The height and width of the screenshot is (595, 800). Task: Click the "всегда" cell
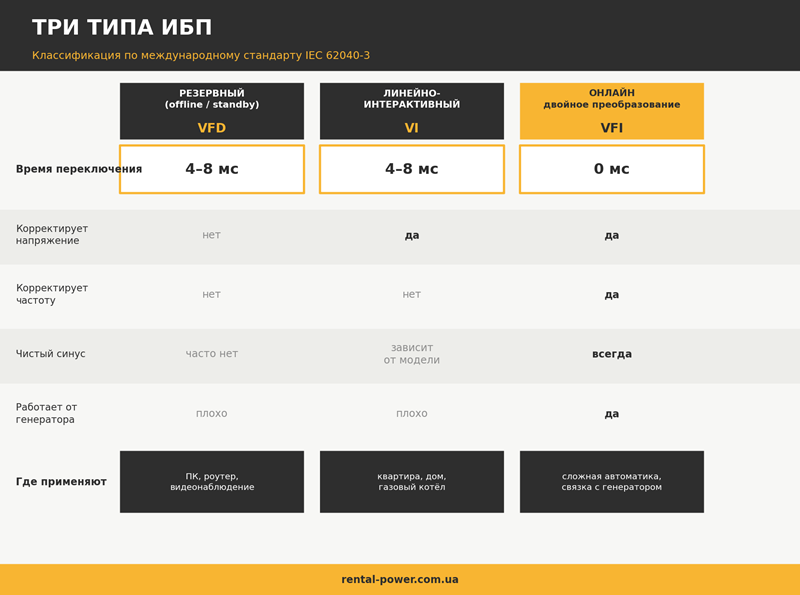(612, 354)
